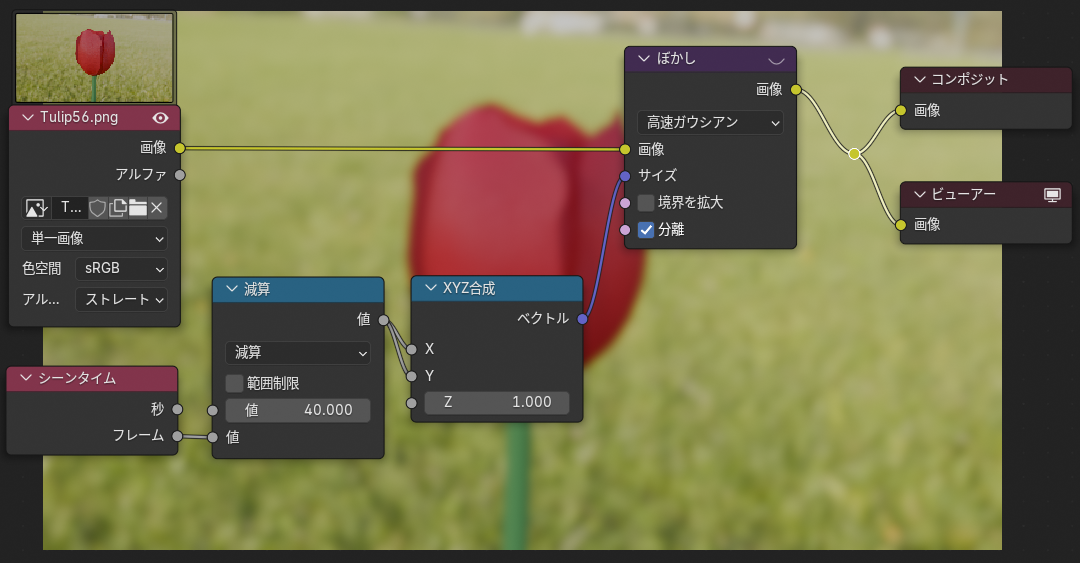Screen dimensions: 1080x563
Task: Select the XYZ合成 node title
Action: coord(469,288)
